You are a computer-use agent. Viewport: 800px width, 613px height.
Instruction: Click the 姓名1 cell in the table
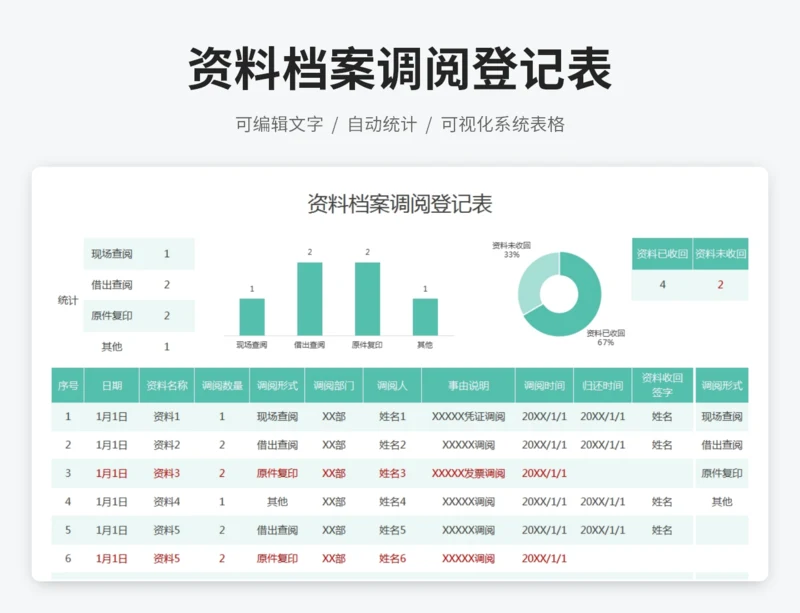pyautogui.click(x=392, y=416)
